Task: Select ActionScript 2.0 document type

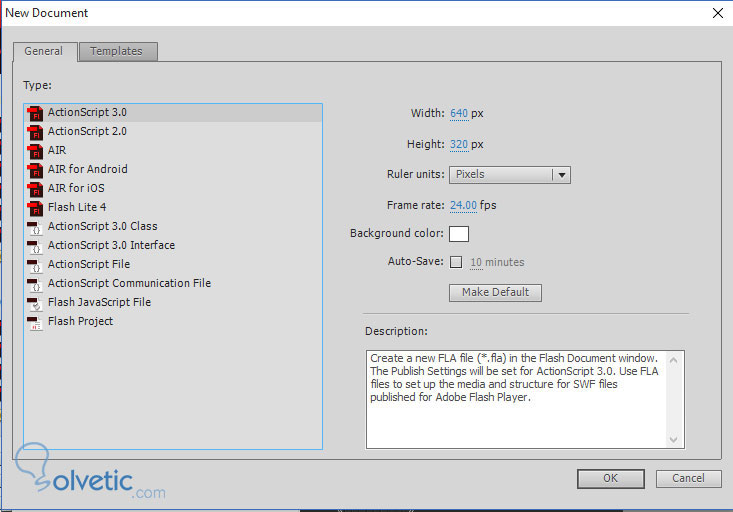Action: click(x=173, y=131)
